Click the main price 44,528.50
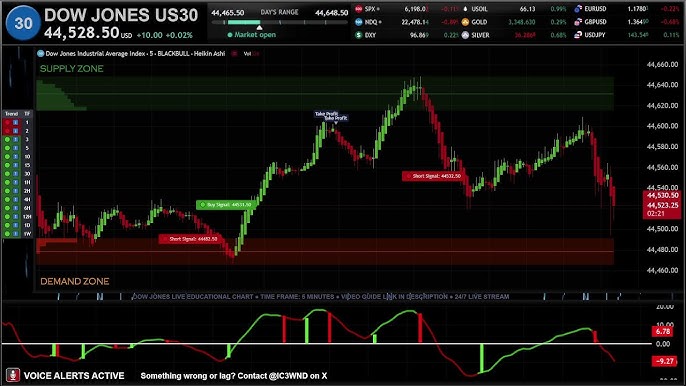686x386 pixels. (82, 33)
